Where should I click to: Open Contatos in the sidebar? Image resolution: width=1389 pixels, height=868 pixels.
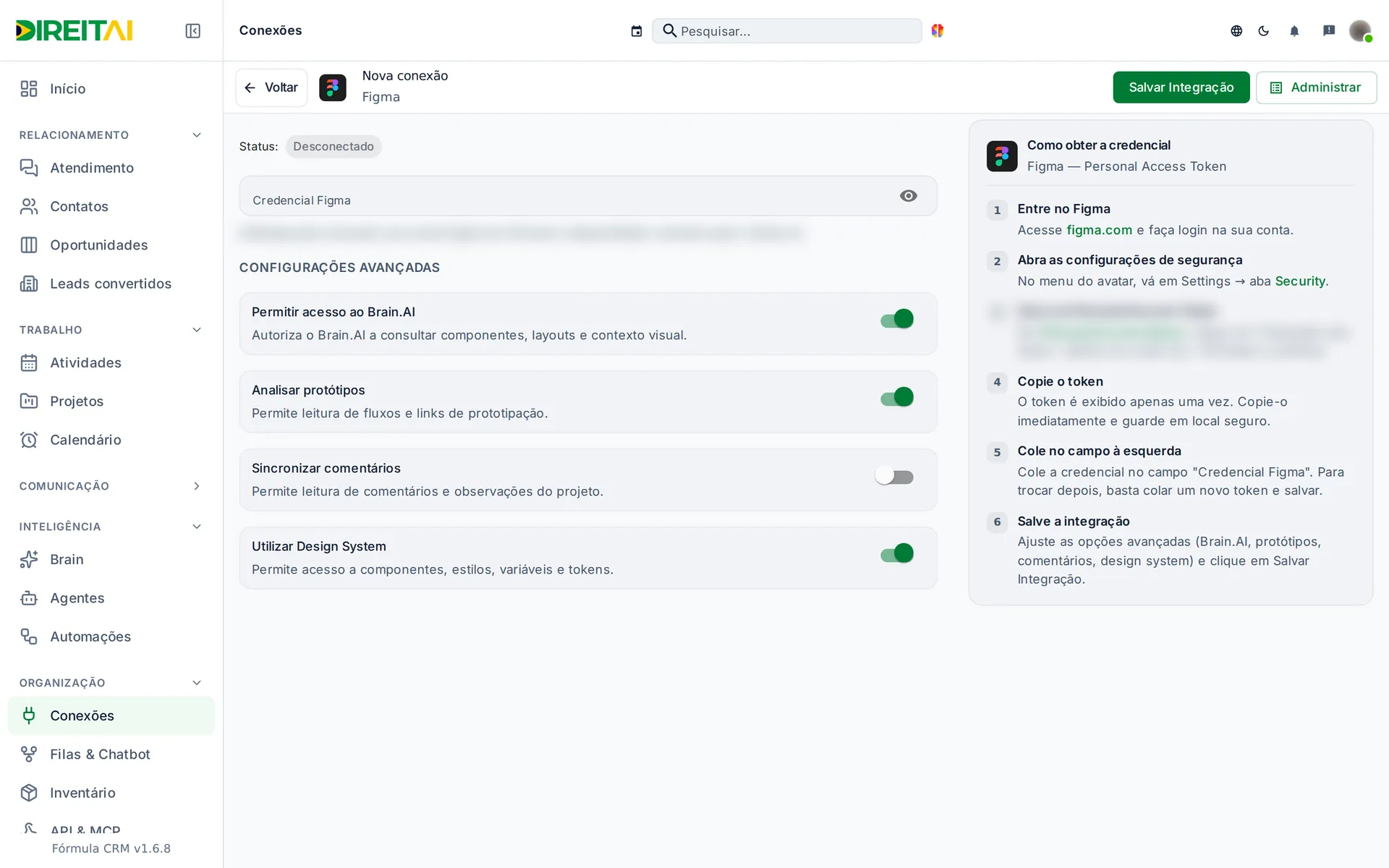coord(111,207)
